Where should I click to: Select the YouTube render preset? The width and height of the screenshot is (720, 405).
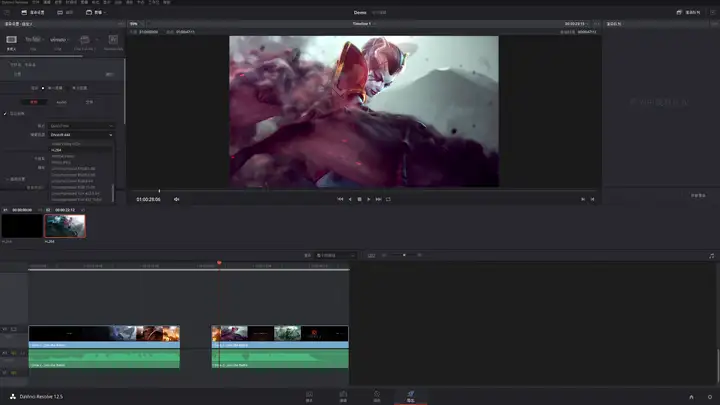(33, 40)
